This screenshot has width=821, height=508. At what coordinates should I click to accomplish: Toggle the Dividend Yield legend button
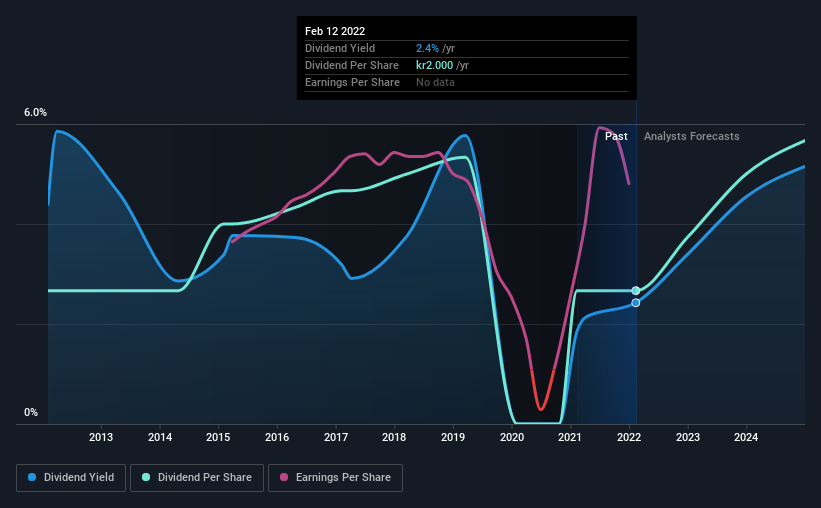click(x=71, y=478)
